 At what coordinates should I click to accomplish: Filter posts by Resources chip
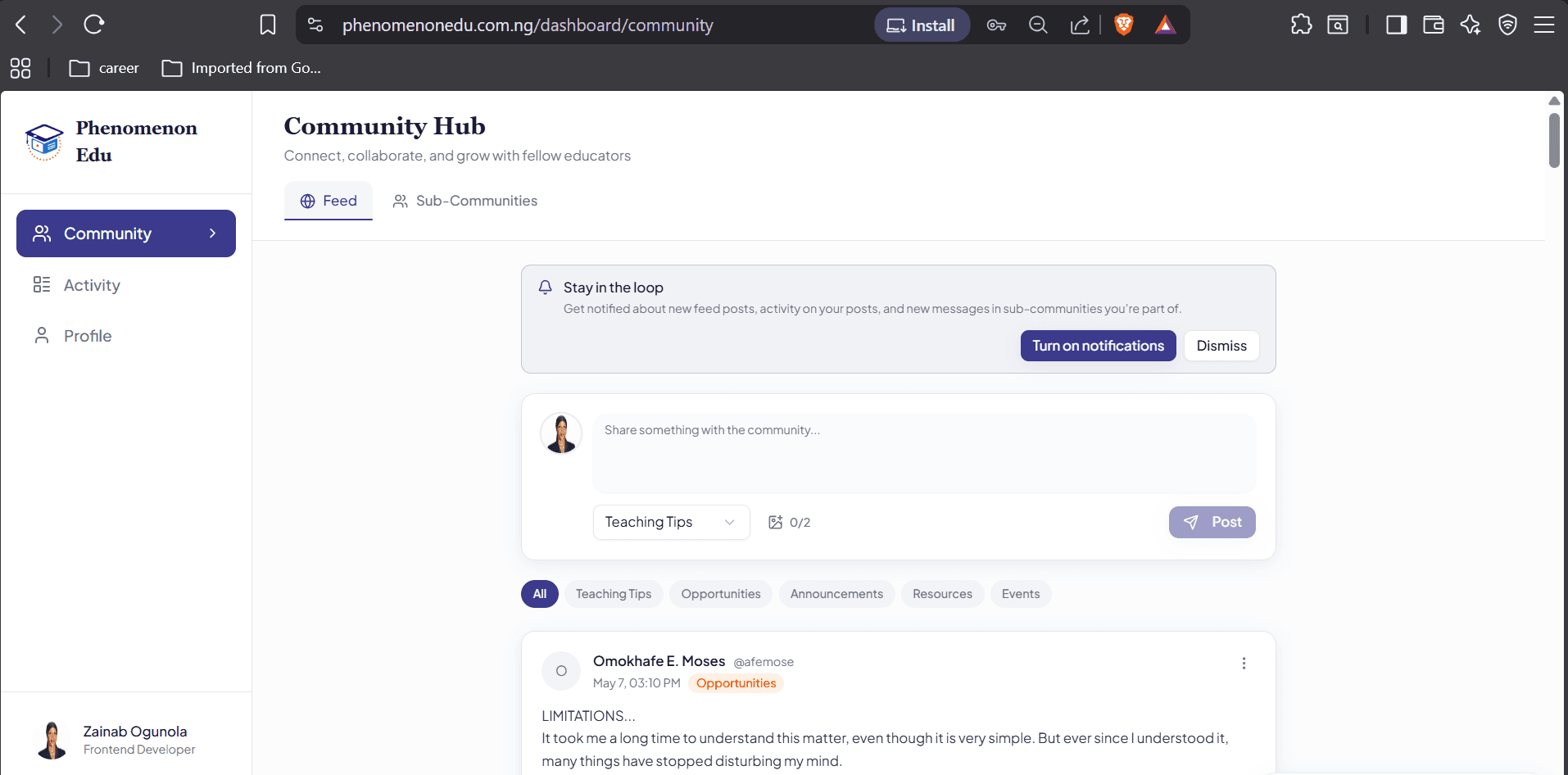tap(942, 594)
